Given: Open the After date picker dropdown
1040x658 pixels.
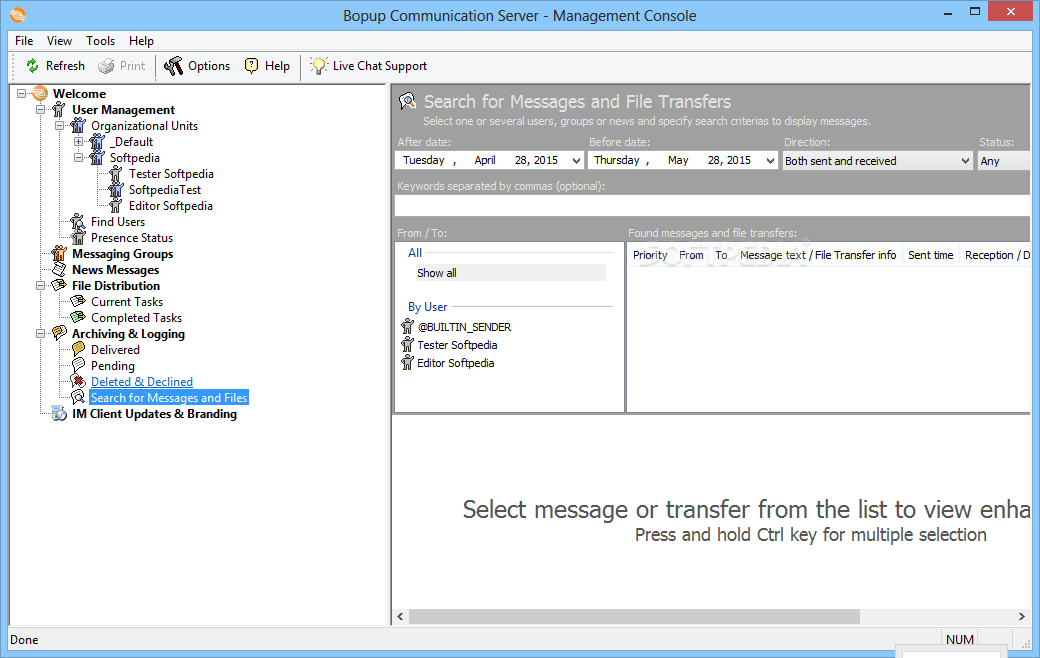Looking at the screenshot, I should (576, 161).
